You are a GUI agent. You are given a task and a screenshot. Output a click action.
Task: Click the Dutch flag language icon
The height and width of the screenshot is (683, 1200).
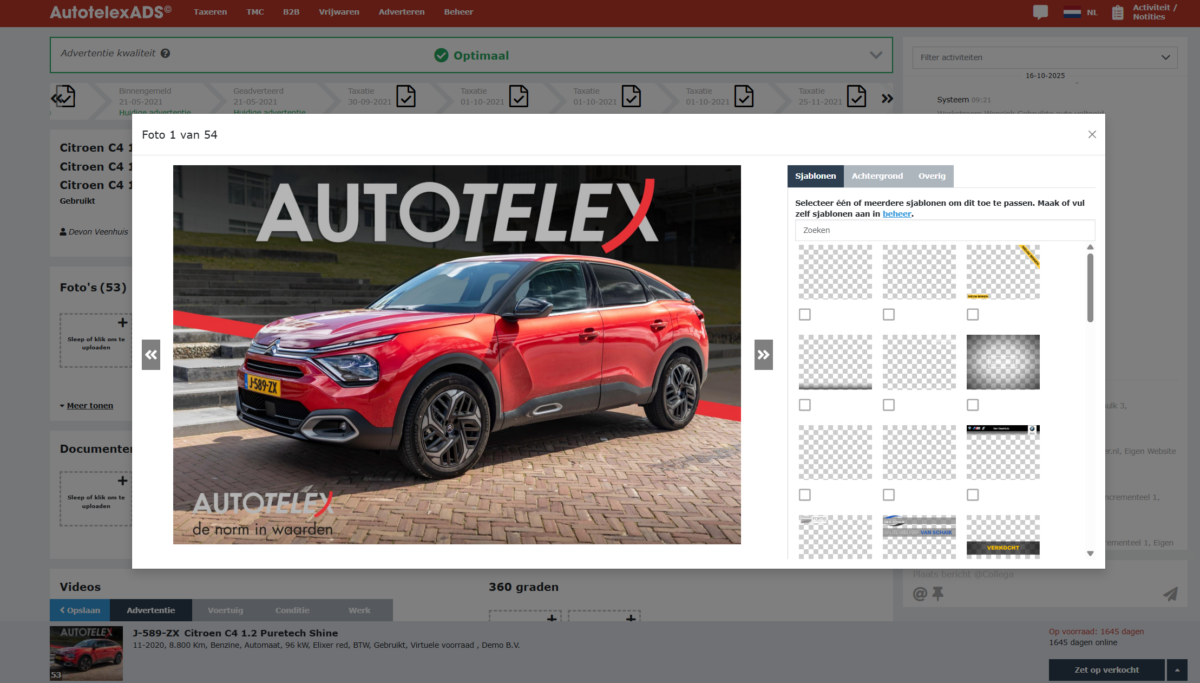[x=1072, y=13]
